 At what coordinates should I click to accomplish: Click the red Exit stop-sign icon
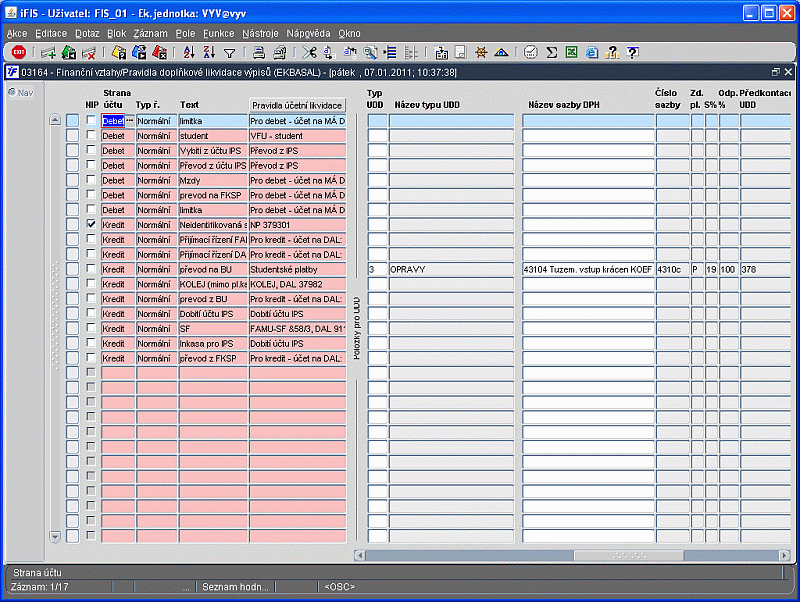[x=19, y=52]
